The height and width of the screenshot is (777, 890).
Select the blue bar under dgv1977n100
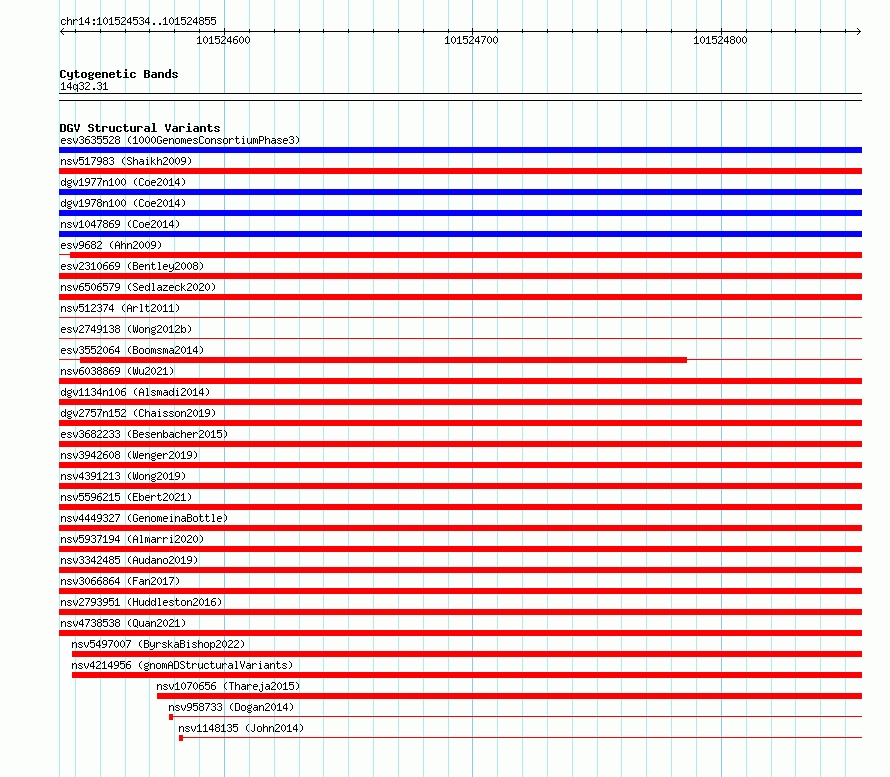pyautogui.click(x=460, y=192)
